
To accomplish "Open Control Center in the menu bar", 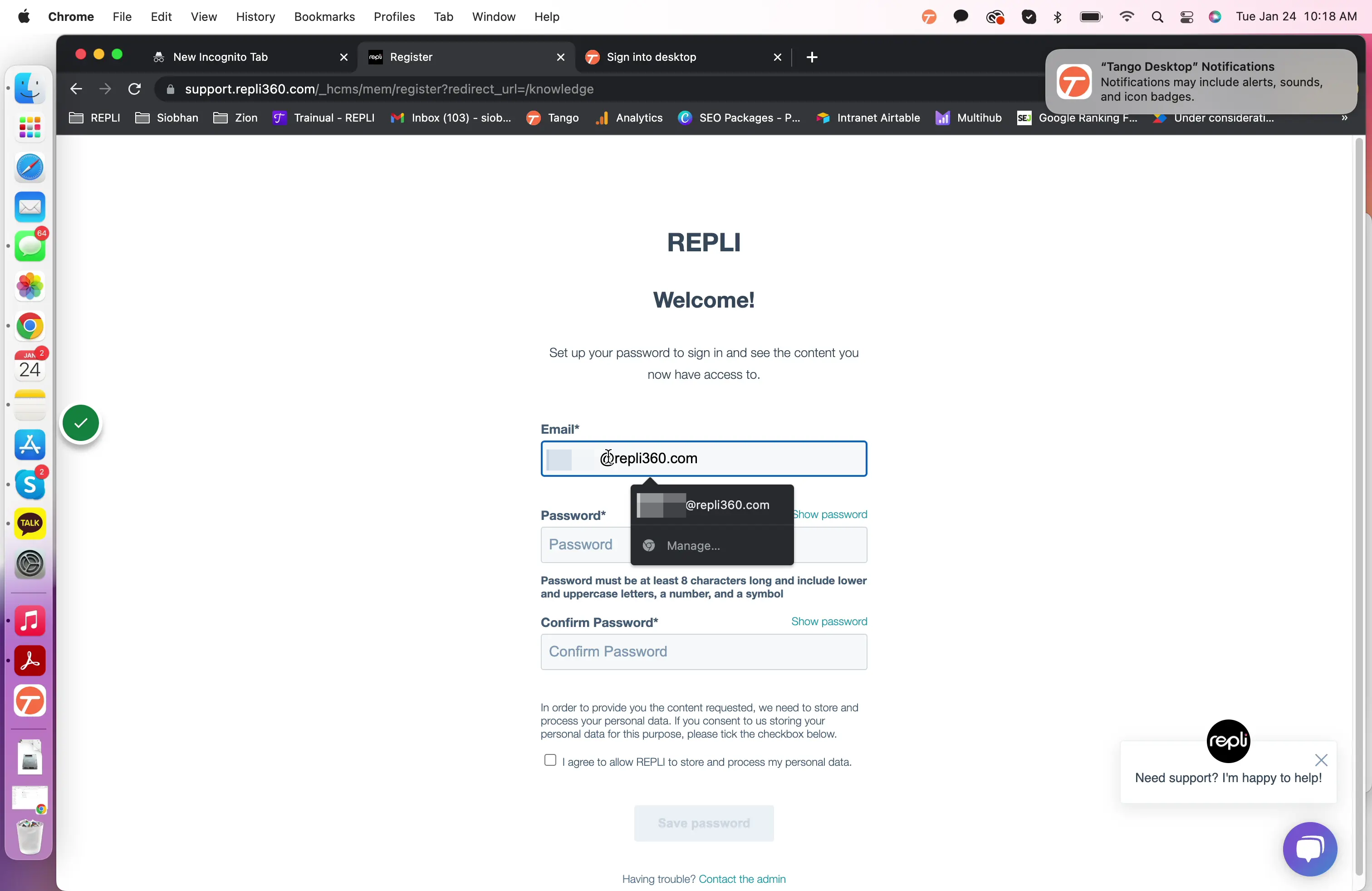I will tap(1186, 17).
